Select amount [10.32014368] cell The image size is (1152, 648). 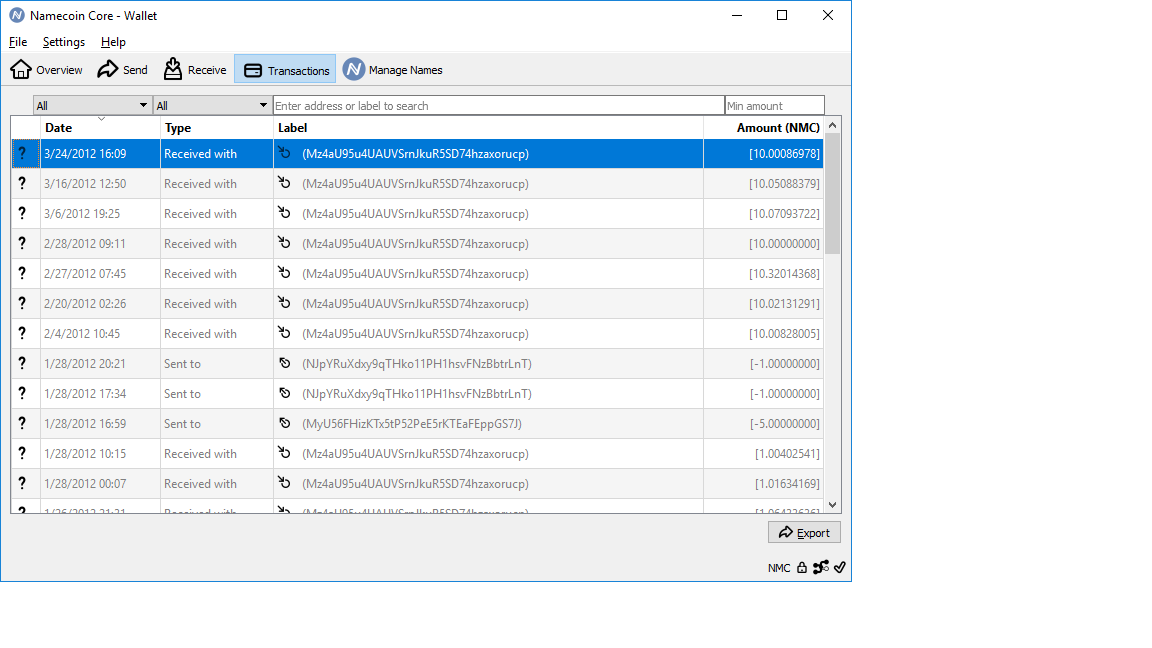(x=763, y=273)
